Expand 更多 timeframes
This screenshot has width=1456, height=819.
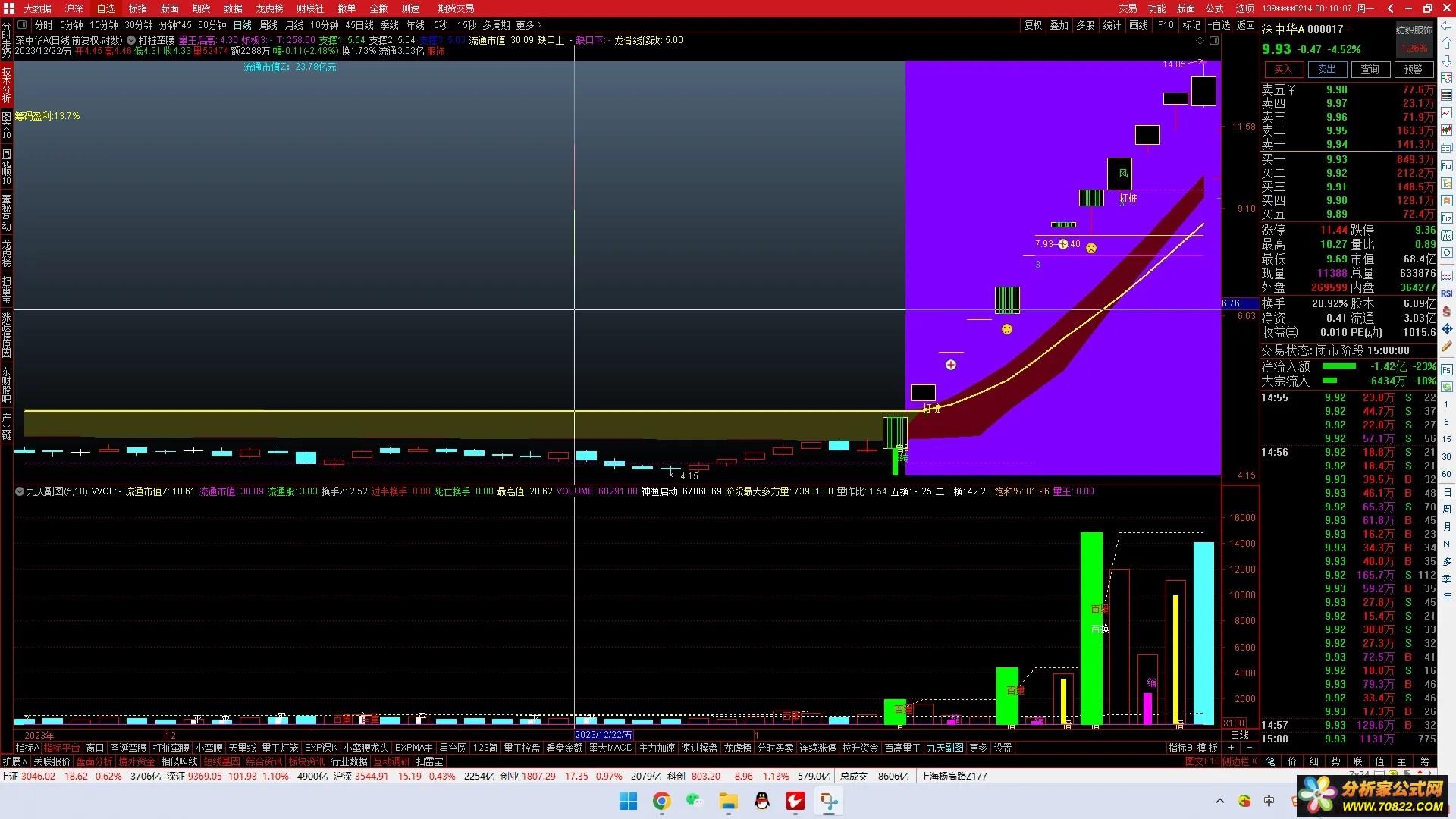pos(529,25)
